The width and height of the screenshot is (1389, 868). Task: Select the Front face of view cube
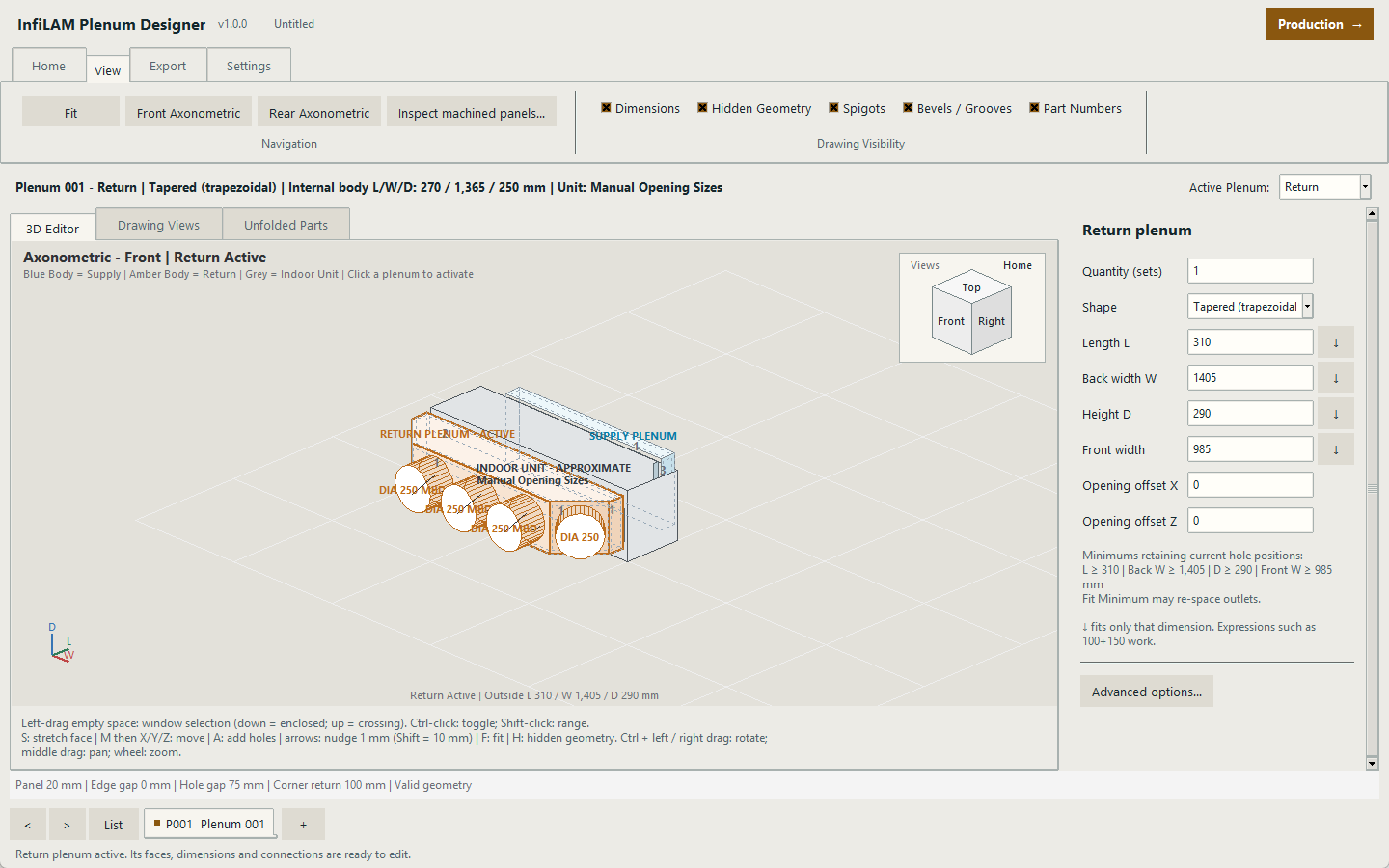tap(951, 321)
